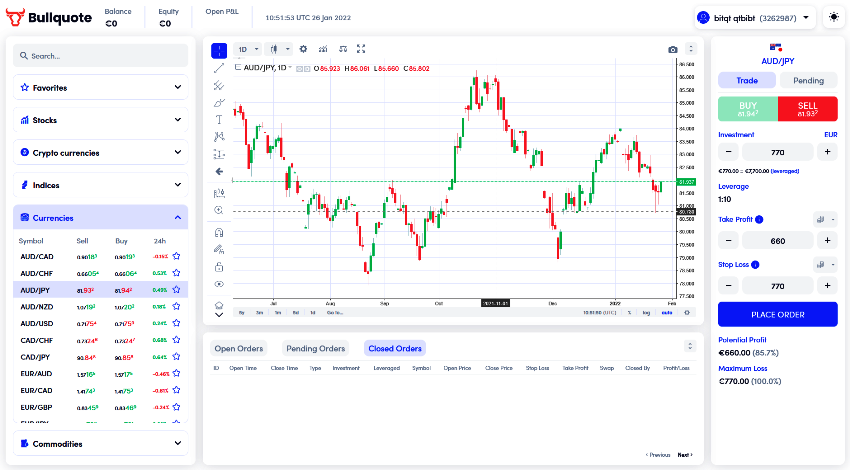Click the compare symbols scale icon

343,49
